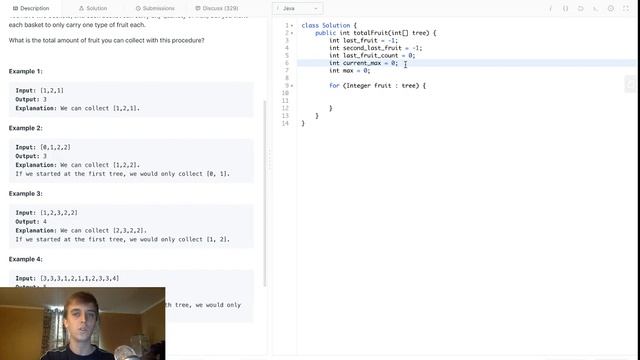Image resolution: width=640 pixels, height=360 pixels.
Task: Toggle fullscreen editor icon
Action: tap(626, 8)
